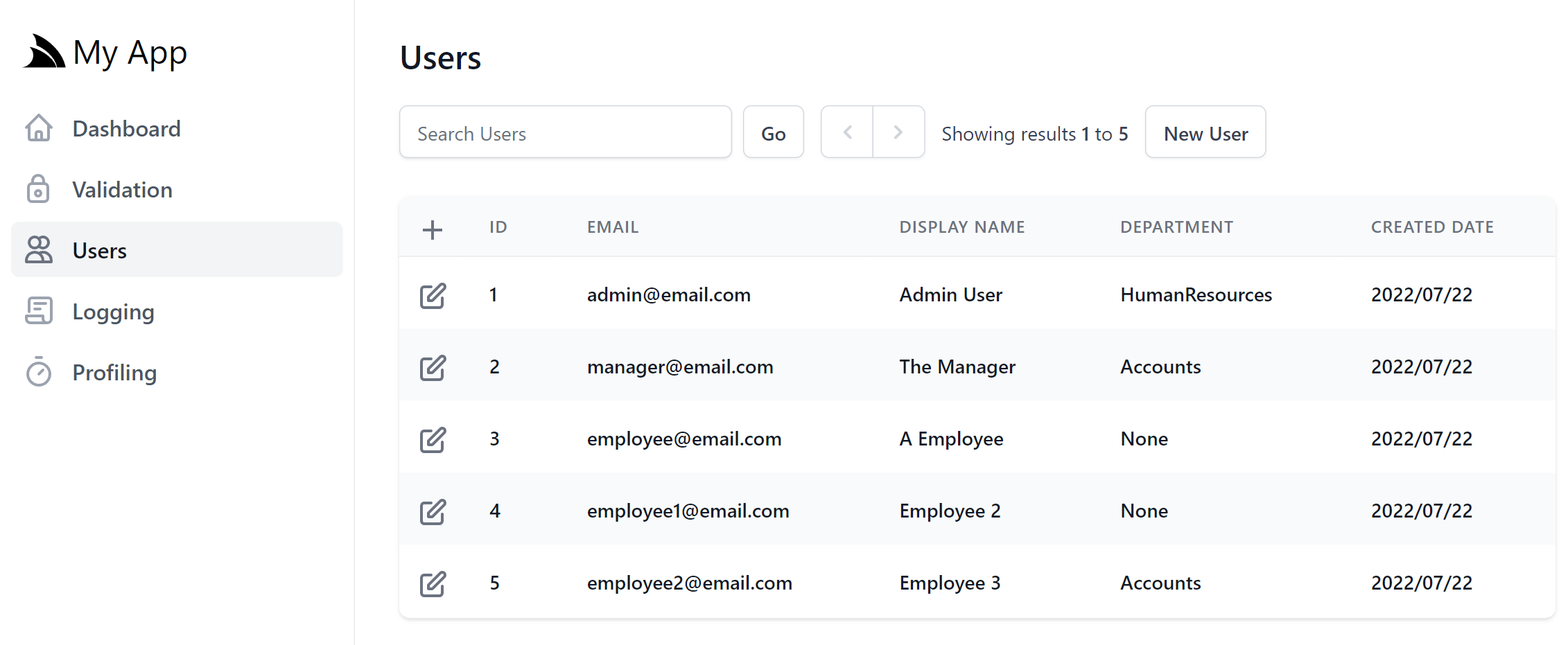The height and width of the screenshot is (645, 1568).
Task: Edit the employee2@email.com user row
Action: [x=433, y=584]
